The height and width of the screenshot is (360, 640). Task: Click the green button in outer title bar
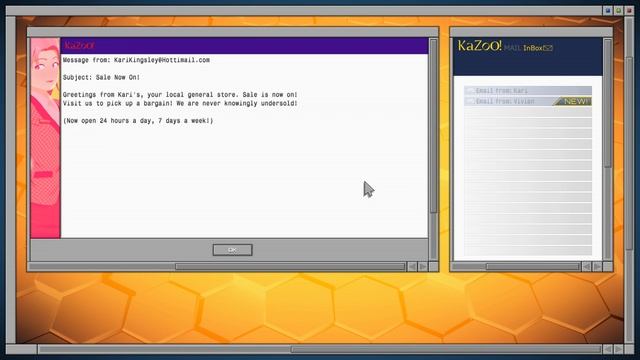point(619,11)
